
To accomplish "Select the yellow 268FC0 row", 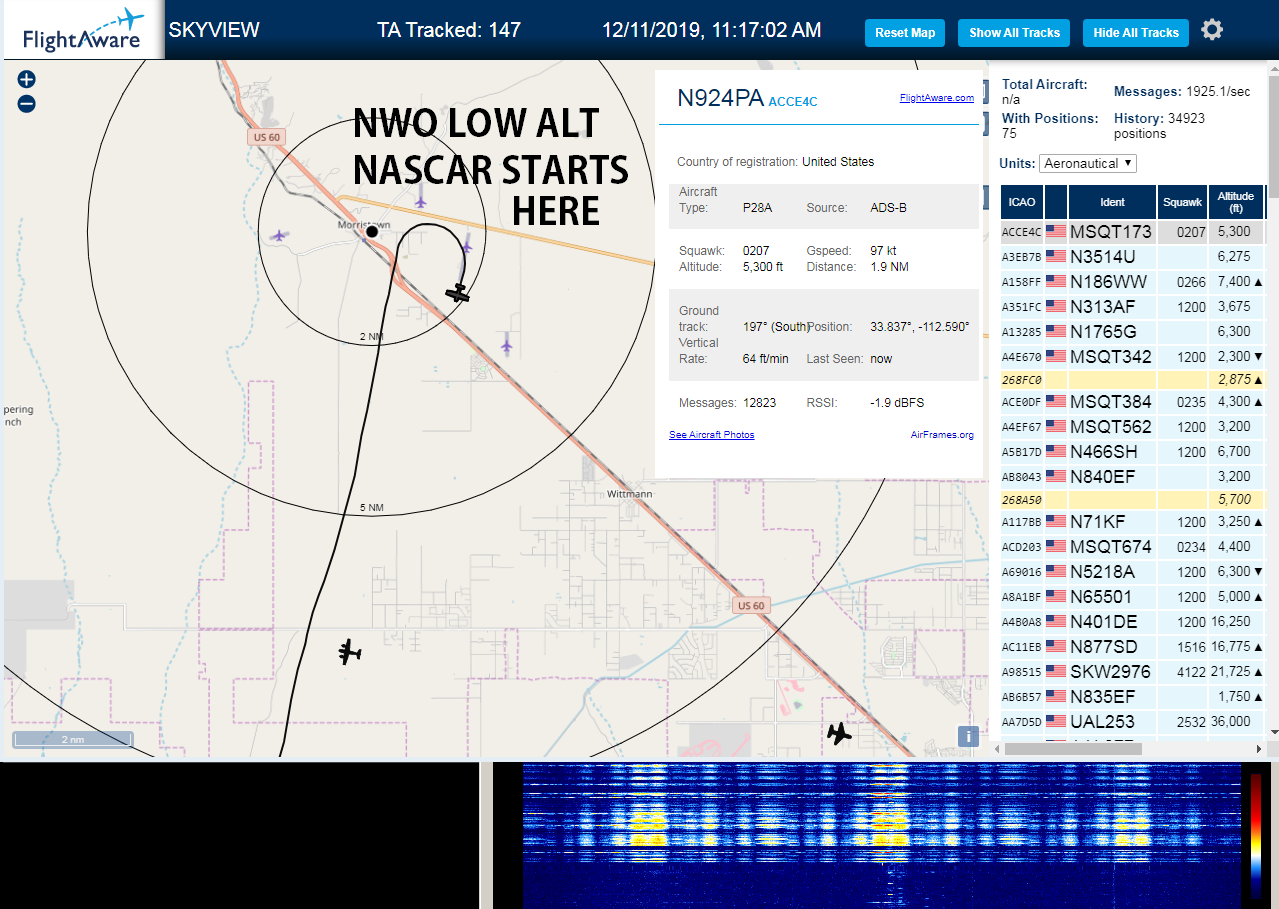I will (x=1132, y=380).
